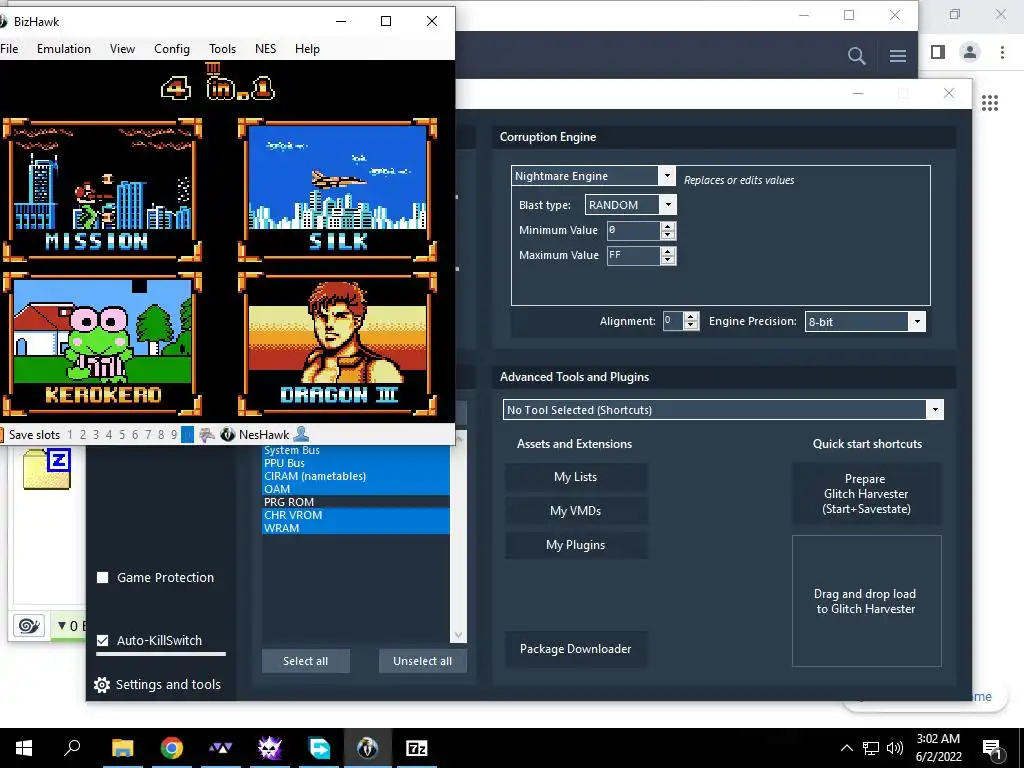Image resolution: width=1024 pixels, height=768 pixels.
Task: Click the zipped folder icon
Action: tap(47, 469)
